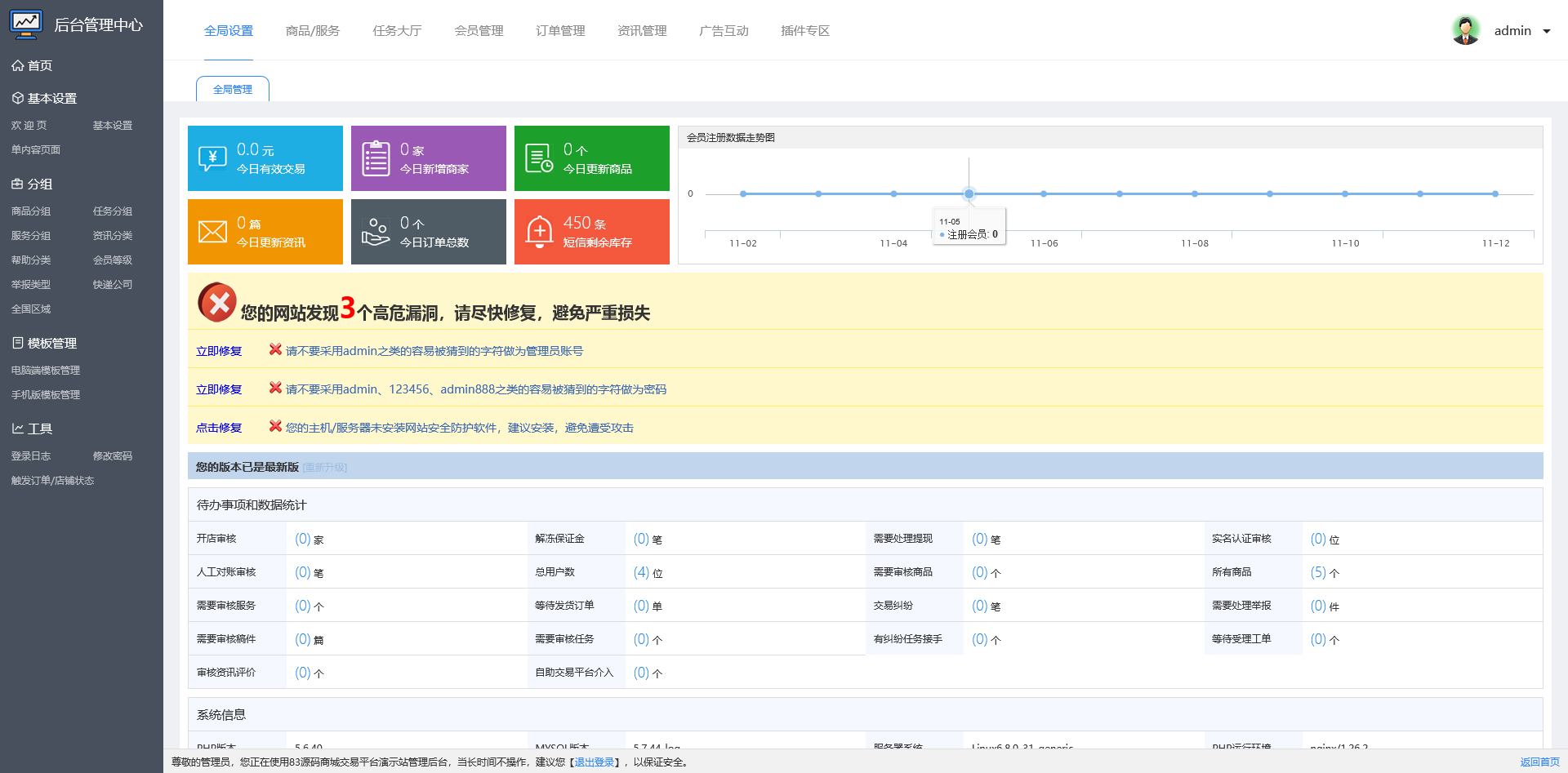Viewport: 1568px width, 773px height.
Task: Click red X next to admin账号 warning
Action: pyautogui.click(x=276, y=349)
